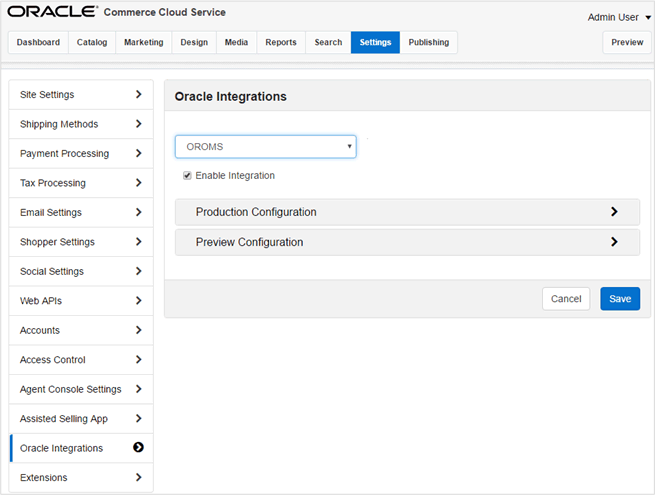
Task: Open Tax Processing settings
Action: [x=81, y=183]
